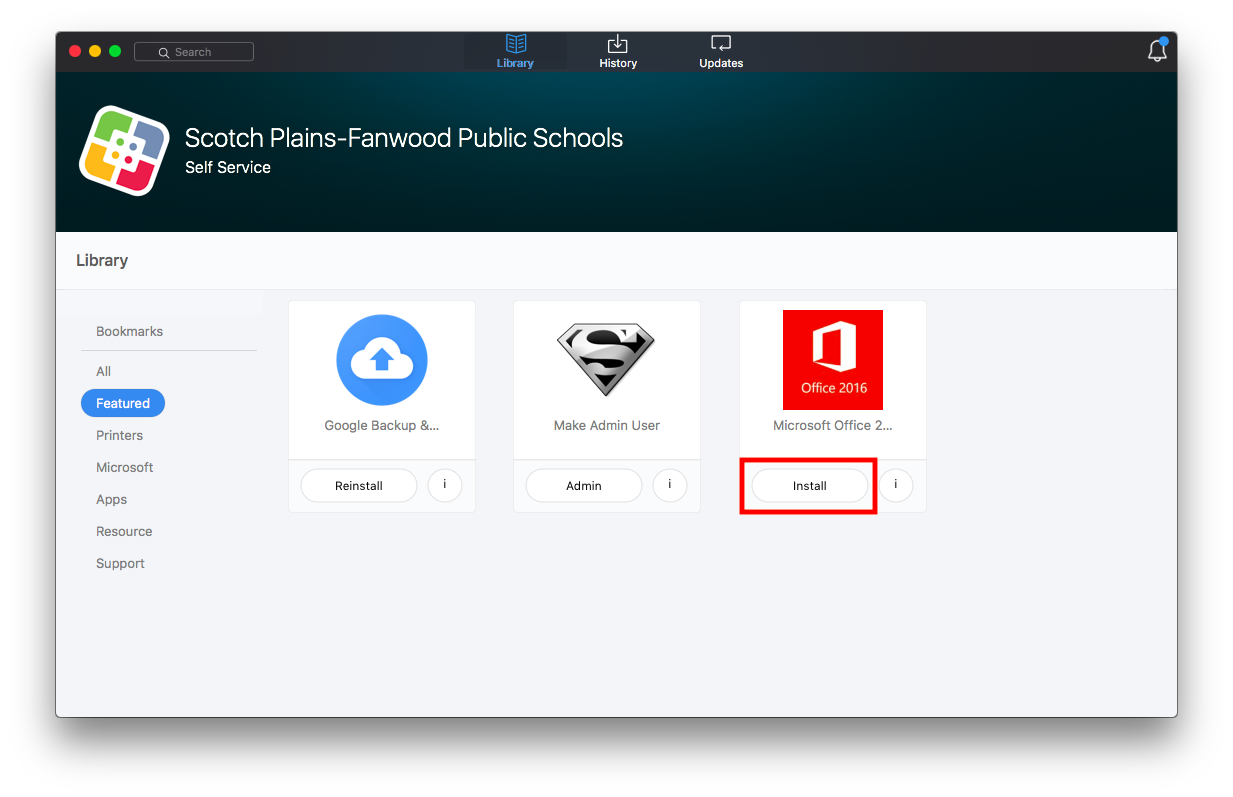The image size is (1233, 797).
Task: Click the 'Google Backup &...' title
Action: coord(382,425)
